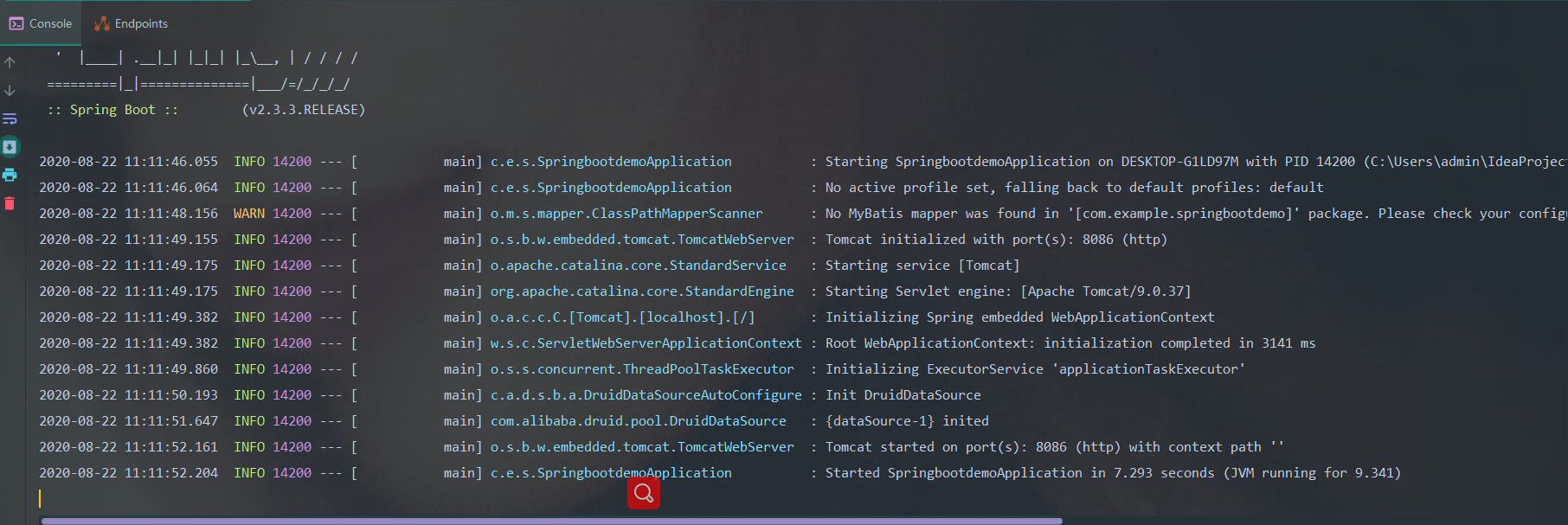Click 'Initializing ExecutorService' log message
This screenshot has height=525, width=1568.
[x=1035, y=369]
